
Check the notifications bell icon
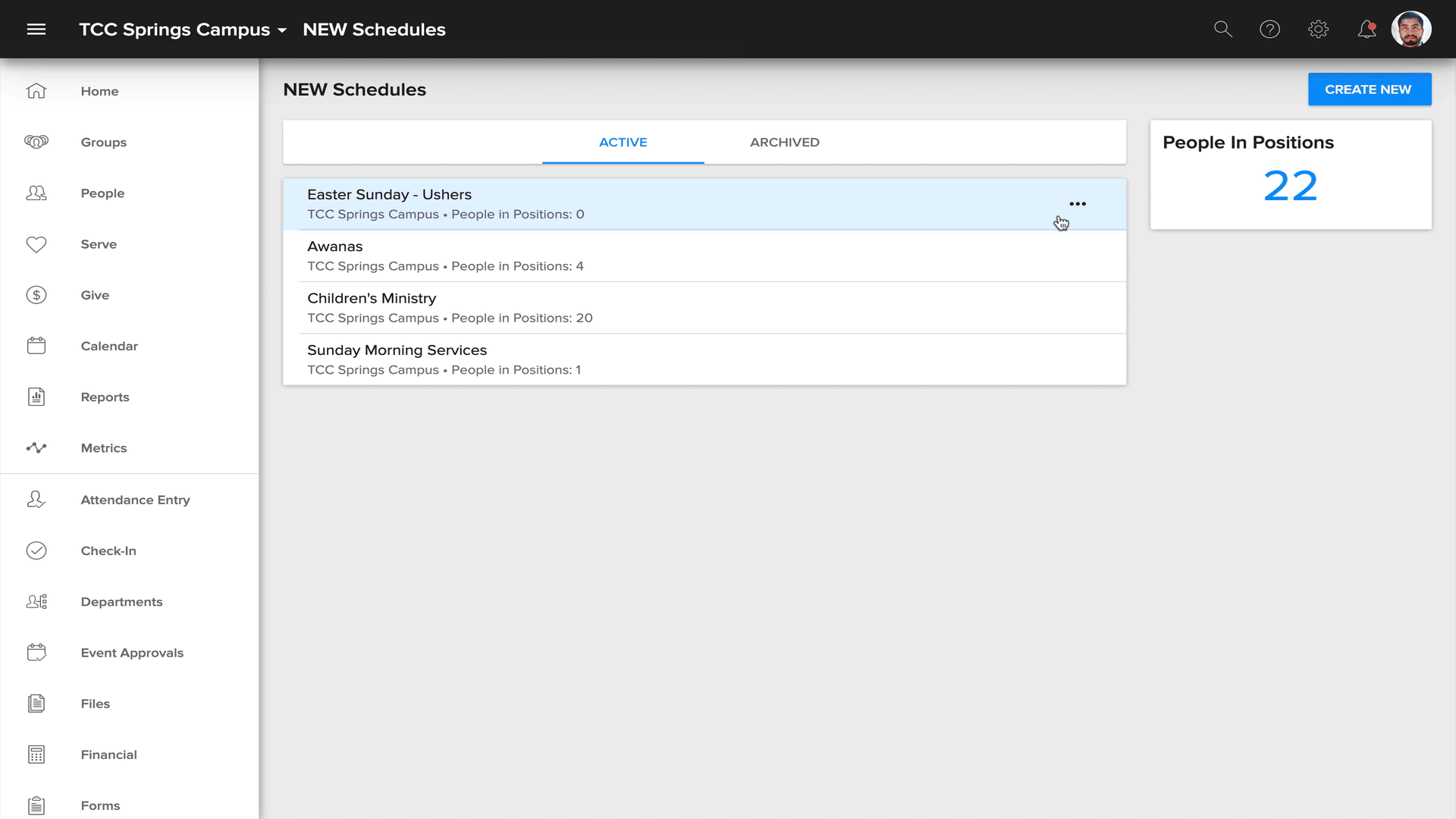1367,30
